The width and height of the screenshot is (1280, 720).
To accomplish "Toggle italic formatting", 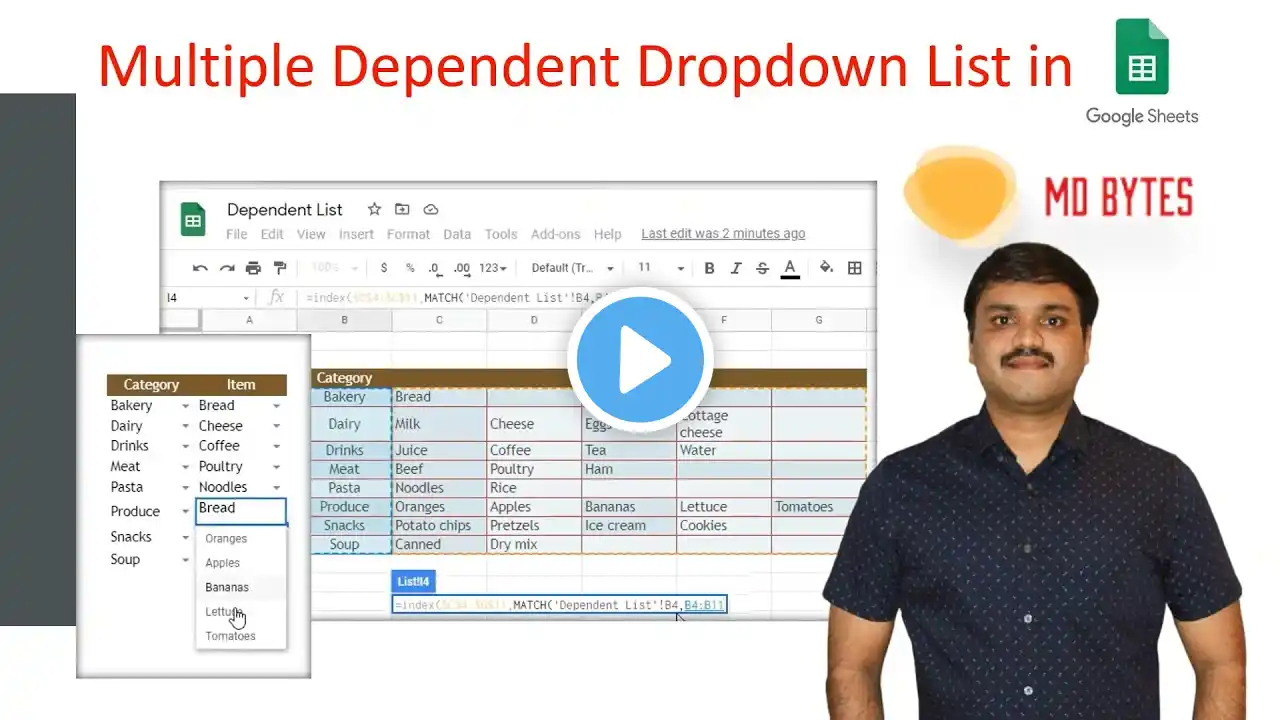I will (736, 268).
